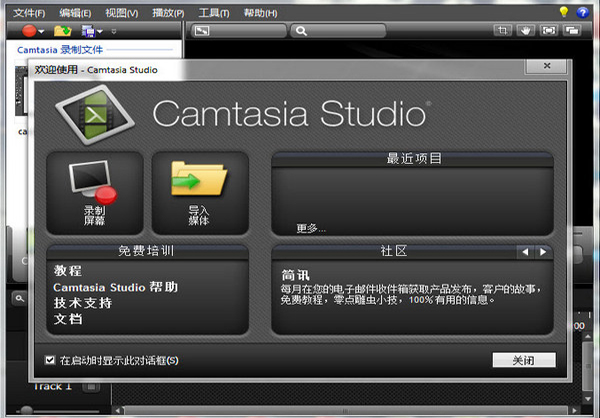
Task: Click the next arrow in 社区 panel
Action: tap(543, 251)
